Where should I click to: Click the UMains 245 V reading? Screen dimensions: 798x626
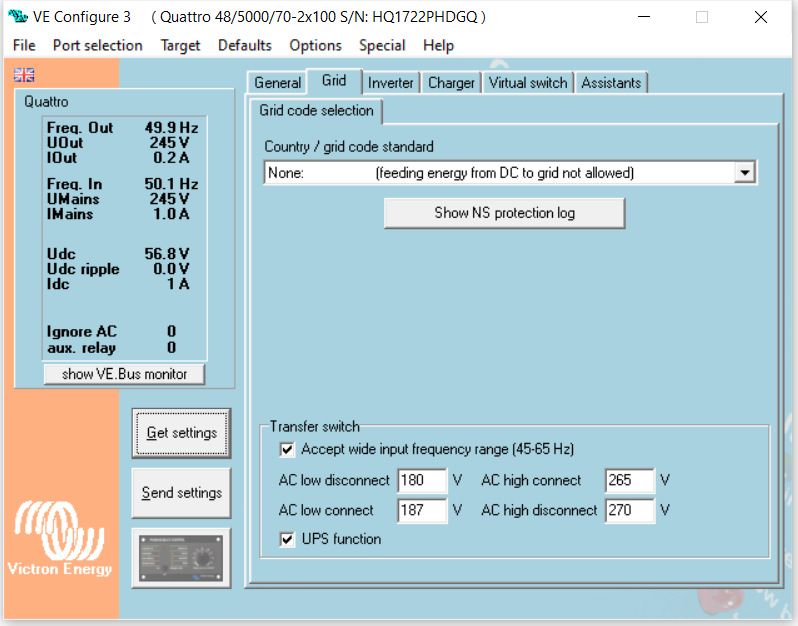coord(118,198)
